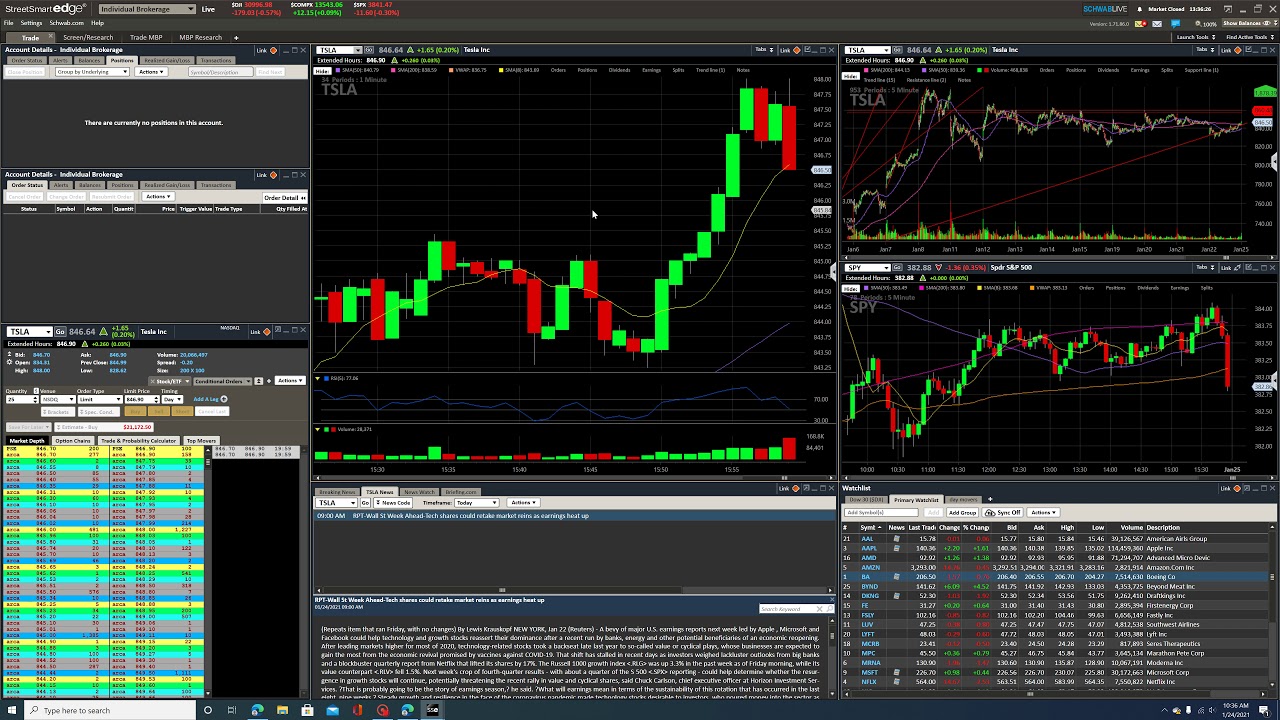Remove the Stock/ETF order leg X

click(152, 381)
